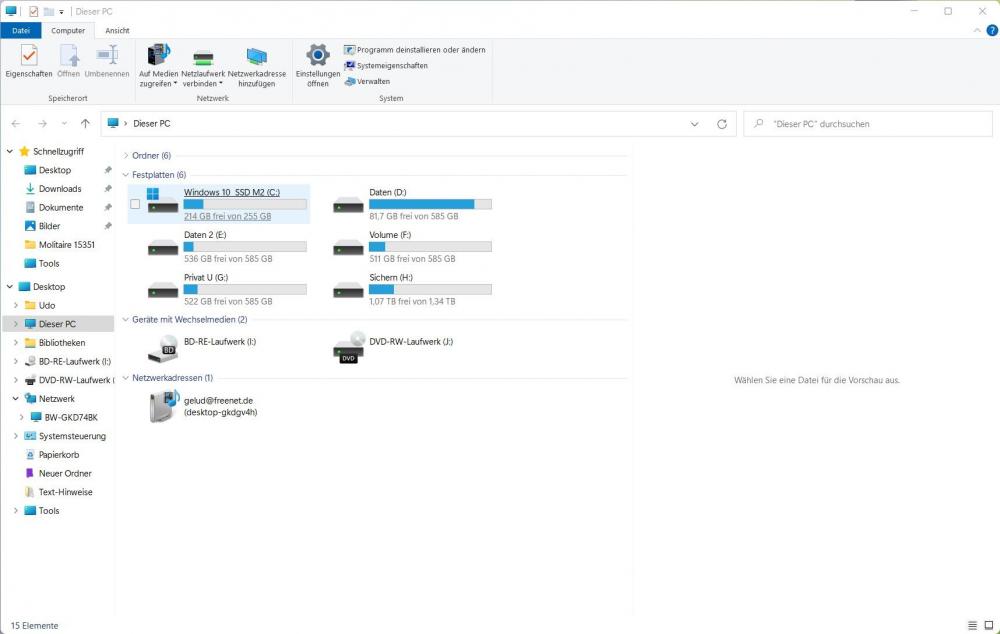This screenshot has width=1000, height=634.
Task: Open Einstellungen gear icon in ribbon
Action: pos(318,56)
